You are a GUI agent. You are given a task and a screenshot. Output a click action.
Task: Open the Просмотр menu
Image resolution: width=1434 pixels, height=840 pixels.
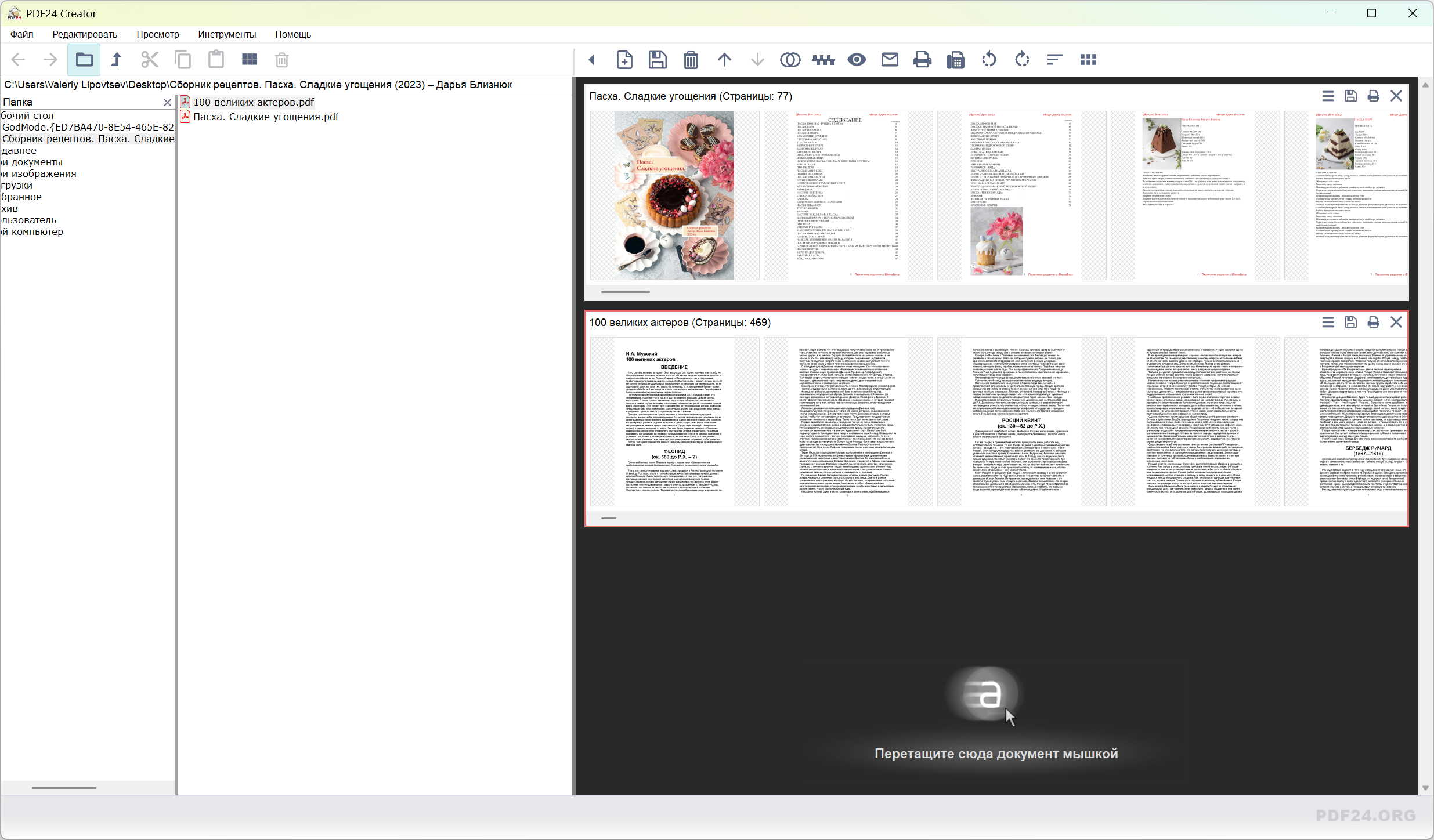point(158,34)
